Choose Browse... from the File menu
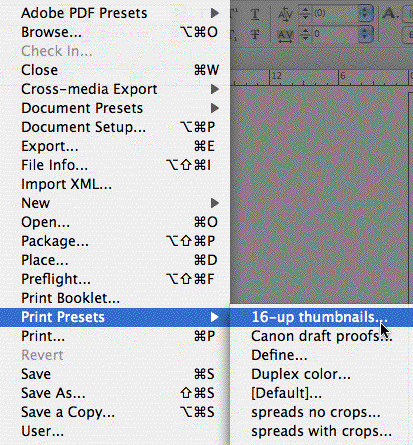Viewport: 413px width, 445px height. click(115, 32)
